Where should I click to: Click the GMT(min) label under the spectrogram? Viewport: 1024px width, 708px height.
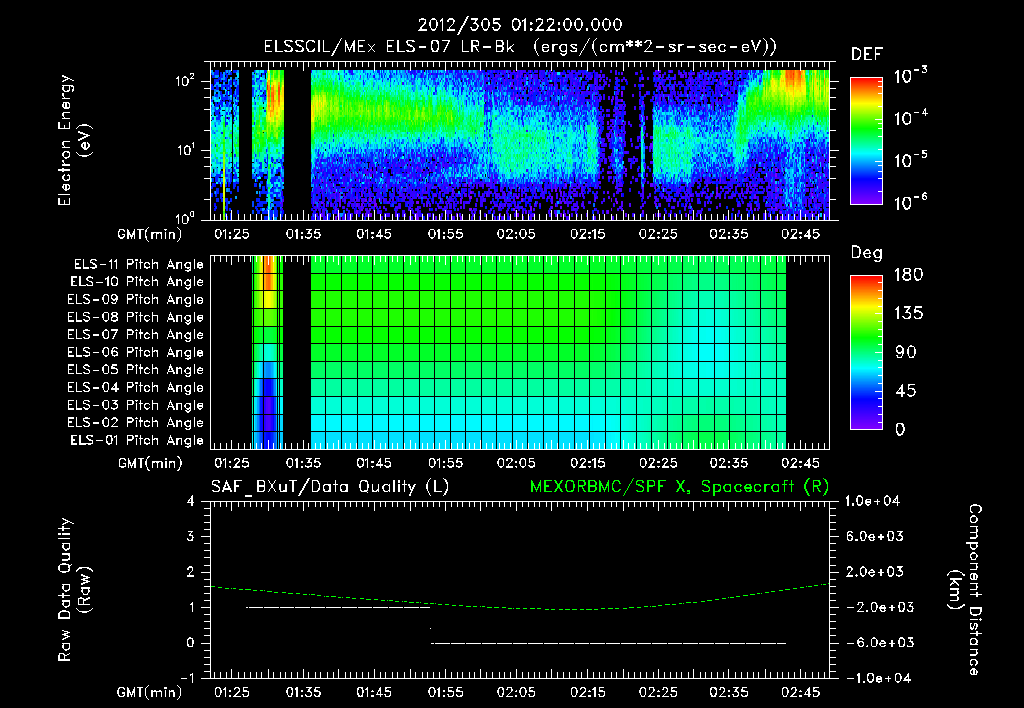tap(150, 234)
